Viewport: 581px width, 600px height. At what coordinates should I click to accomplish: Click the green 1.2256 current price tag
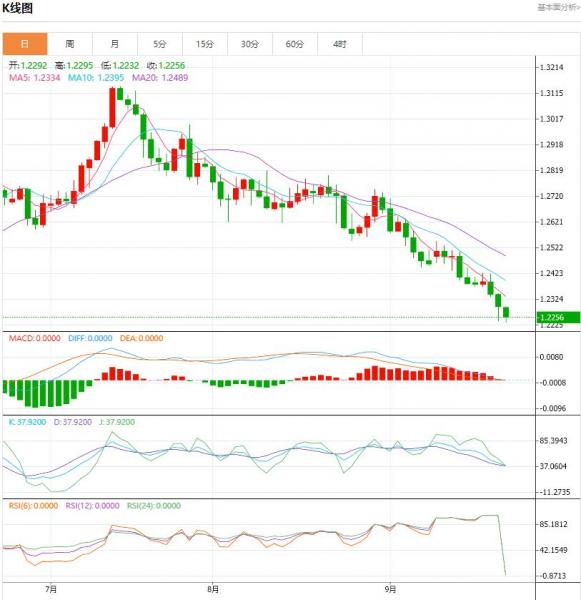558,317
